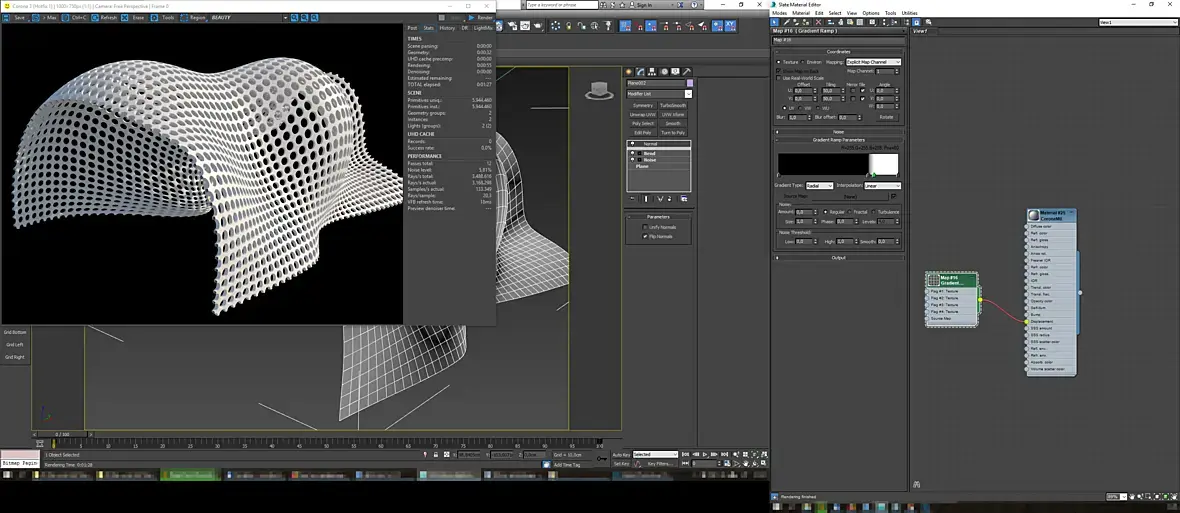The width and height of the screenshot is (1180, 513).
Task: Open the Material menu in Slate Editor
Action: (x=803, y=13)
